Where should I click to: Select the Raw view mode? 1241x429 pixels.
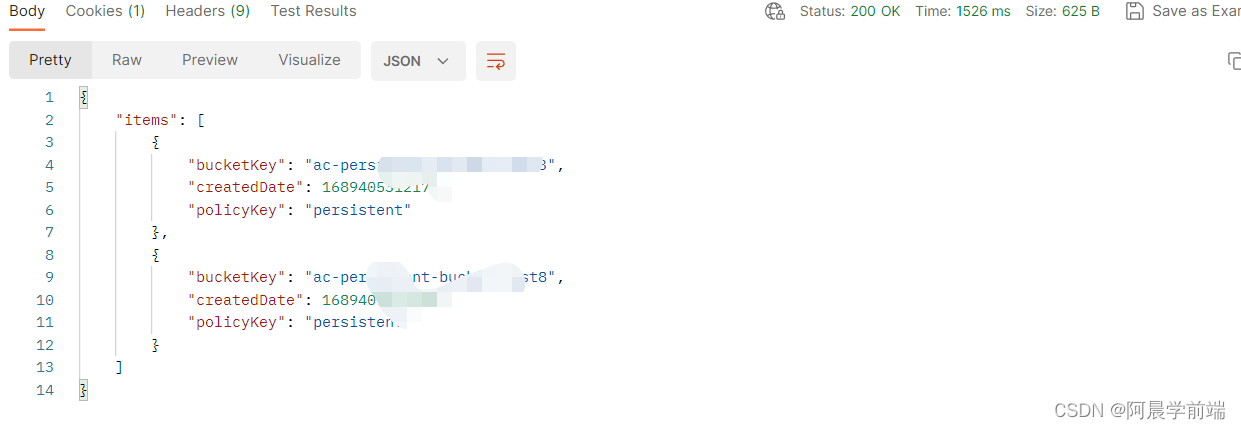127,60
